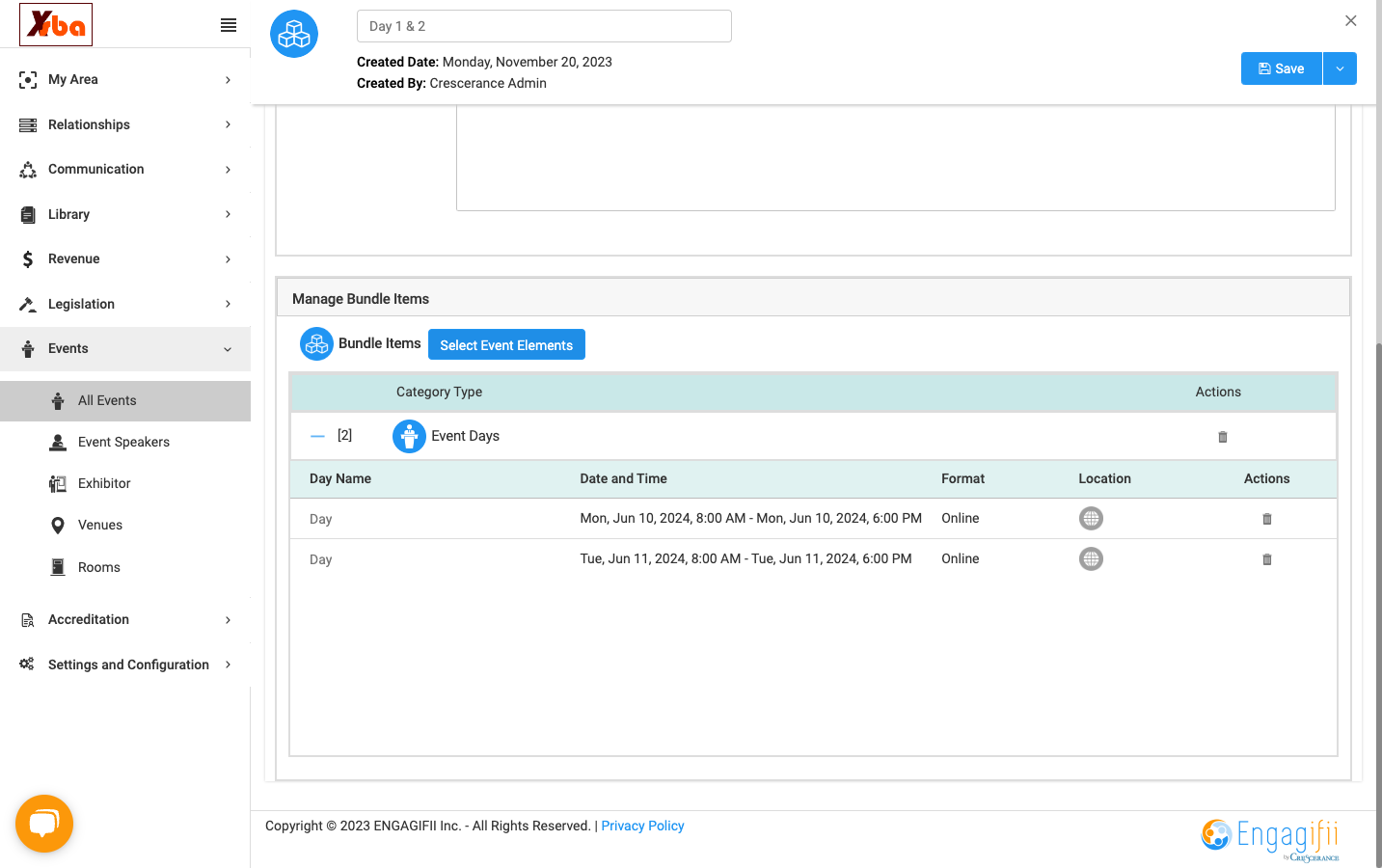Click the Xba logo
The image size is (1382, 868).
[56, 24]
